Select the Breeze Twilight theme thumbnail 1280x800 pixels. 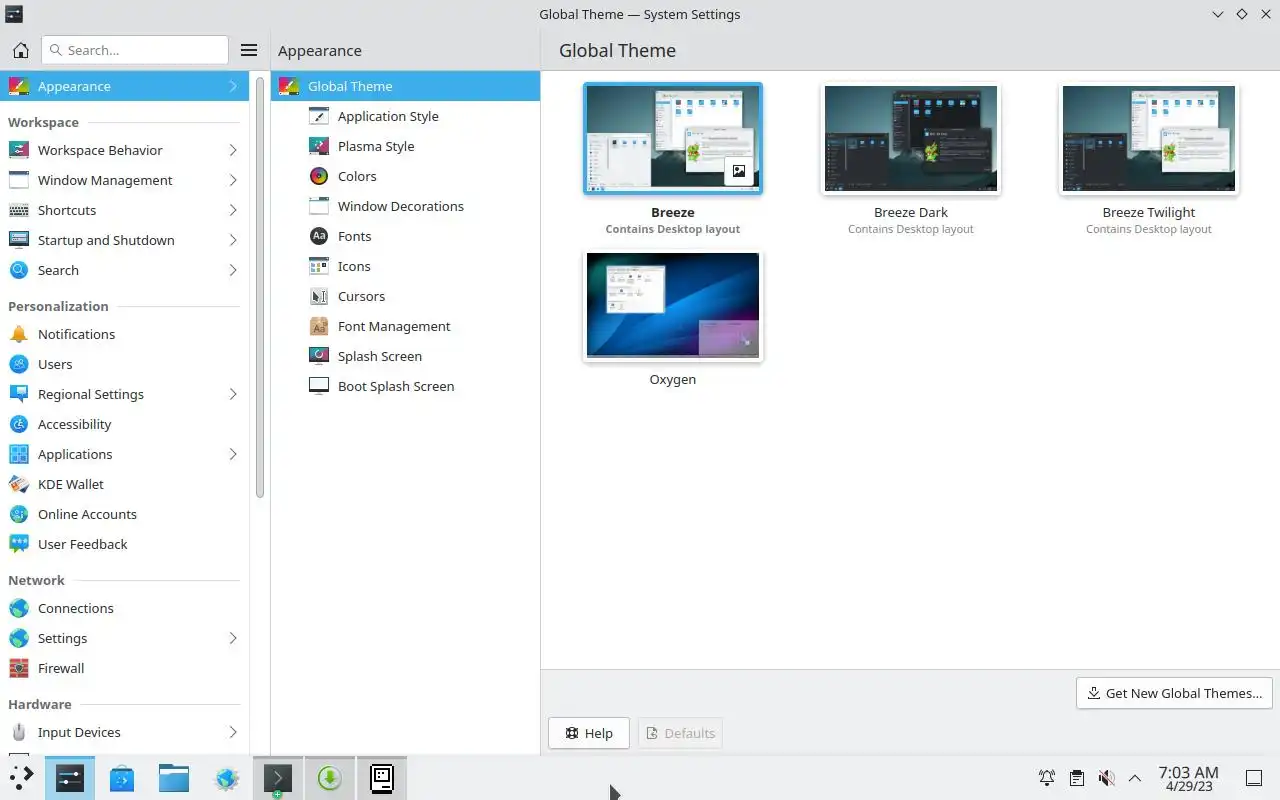coord(1149,138)
